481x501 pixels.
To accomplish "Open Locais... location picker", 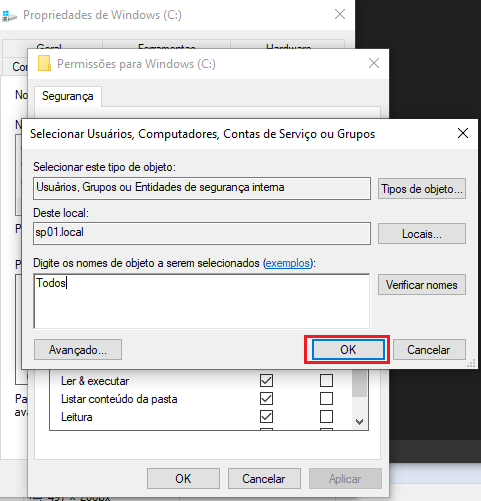I will [422, 234].
